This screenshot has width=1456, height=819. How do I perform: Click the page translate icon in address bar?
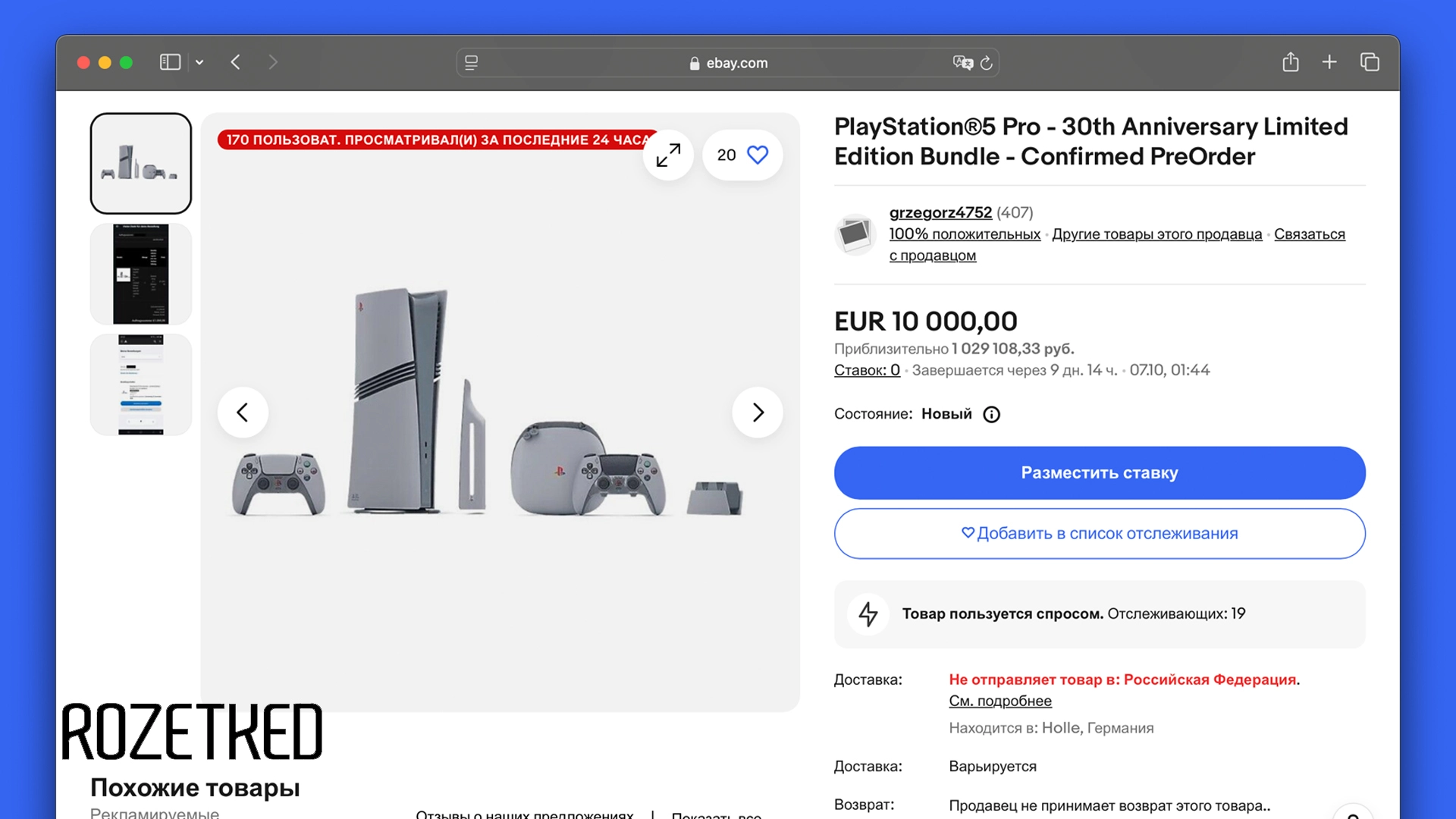(x=962, y=63)
